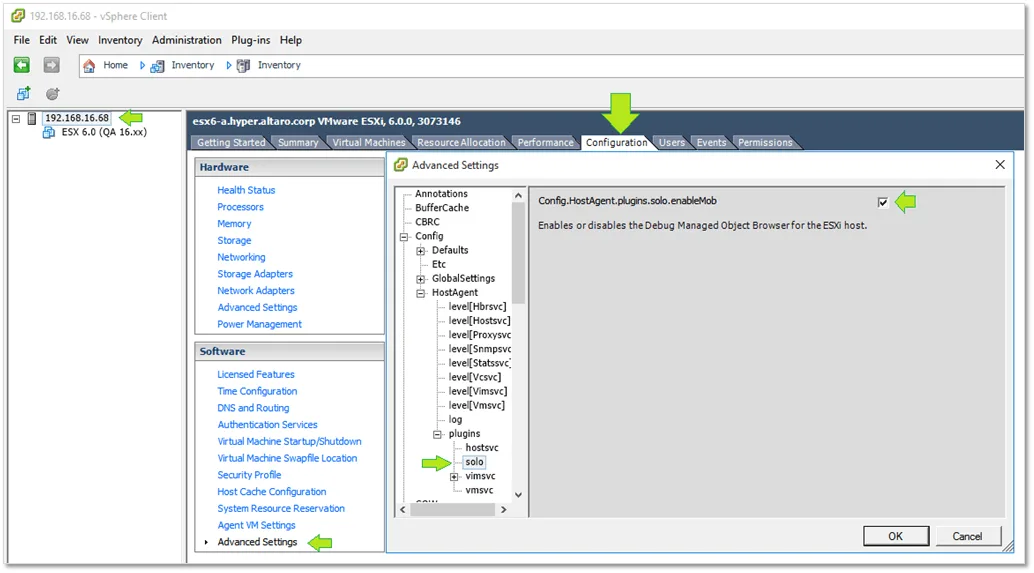The height and width of the screenshot is (573, 1034).
Task: Open the Edit menu
Action: 48,40
